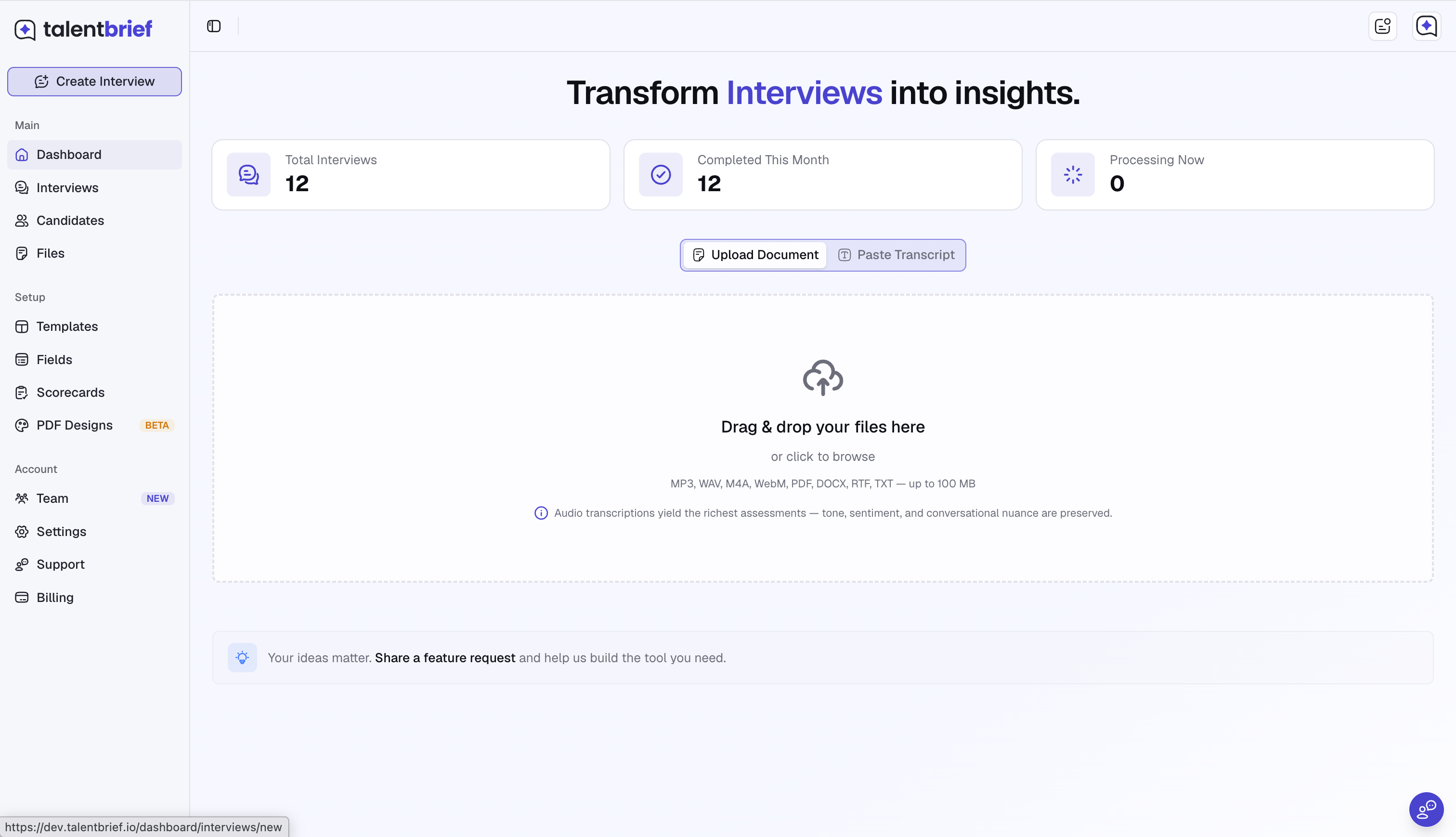1456x837 pixels.
Task: Click the Create Interview button
Action: (x=94, y=81)
